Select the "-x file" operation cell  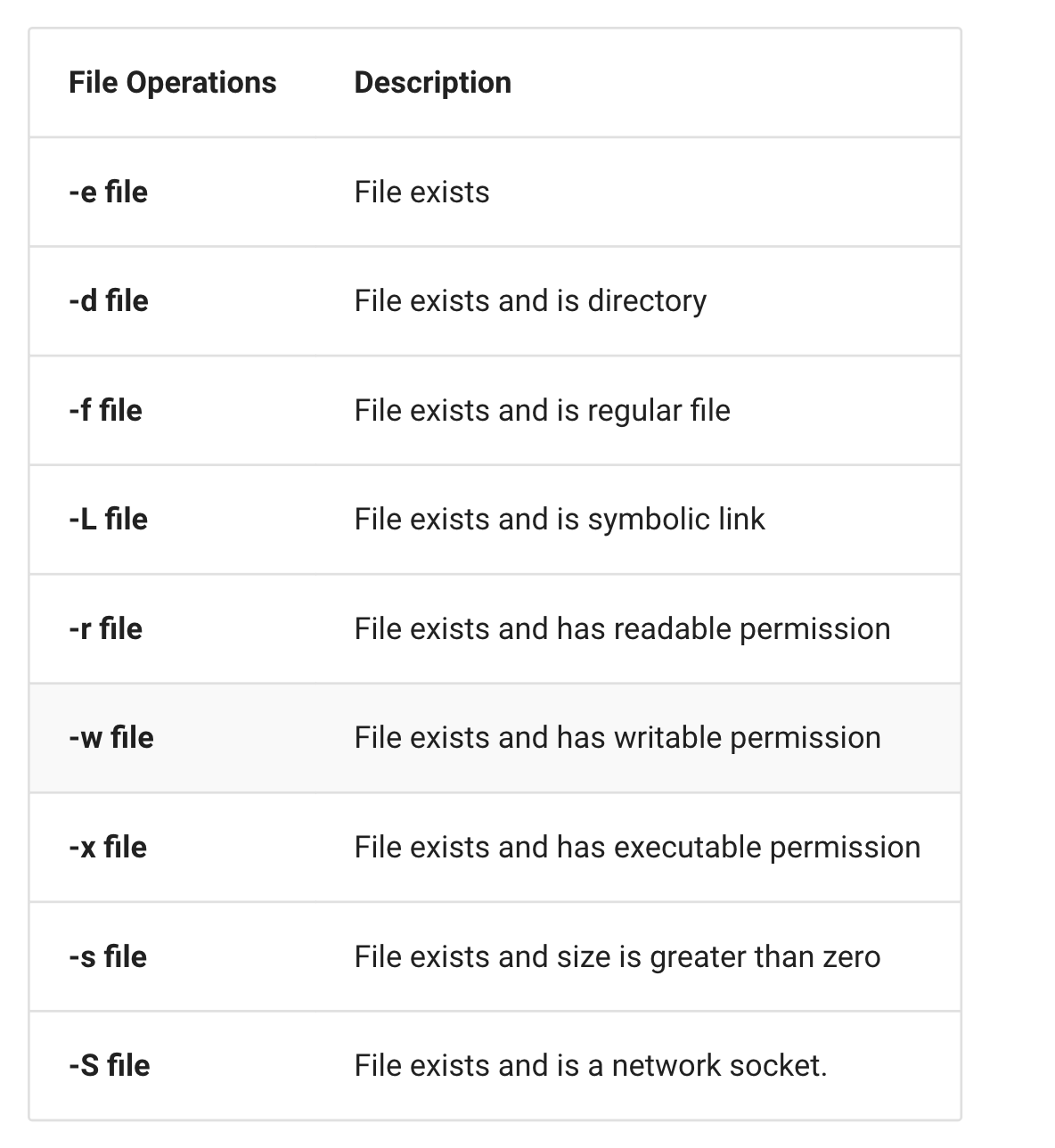coord(107,848)
